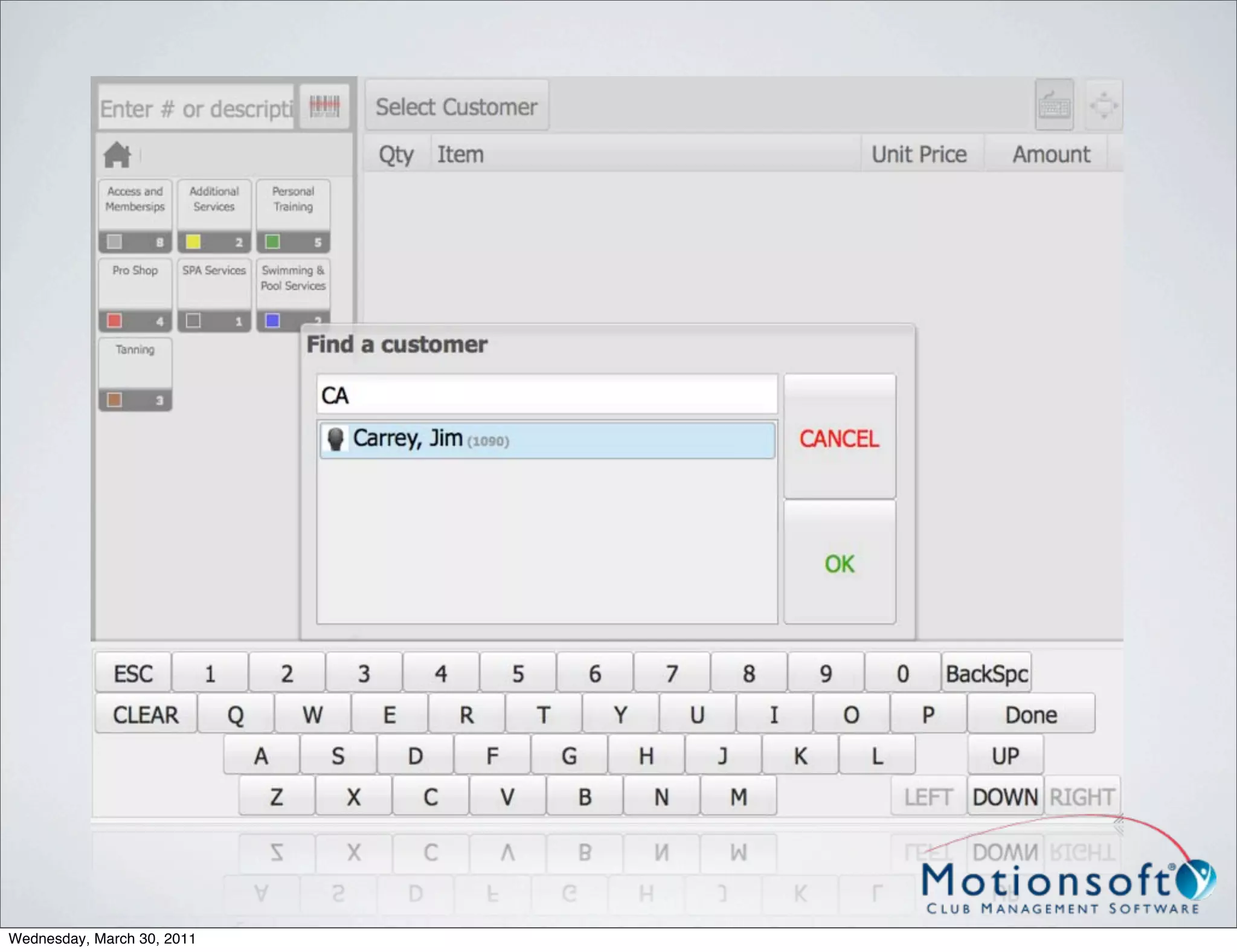Click the Select Customer button
Viewport: 1237px width, 952px height.
point(457,107)
